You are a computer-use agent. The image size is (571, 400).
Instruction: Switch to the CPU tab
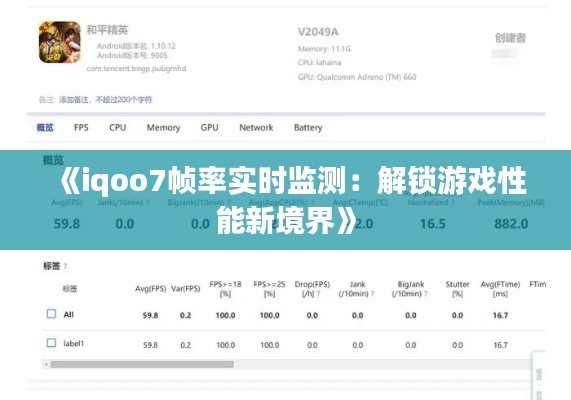coord(117,128)
